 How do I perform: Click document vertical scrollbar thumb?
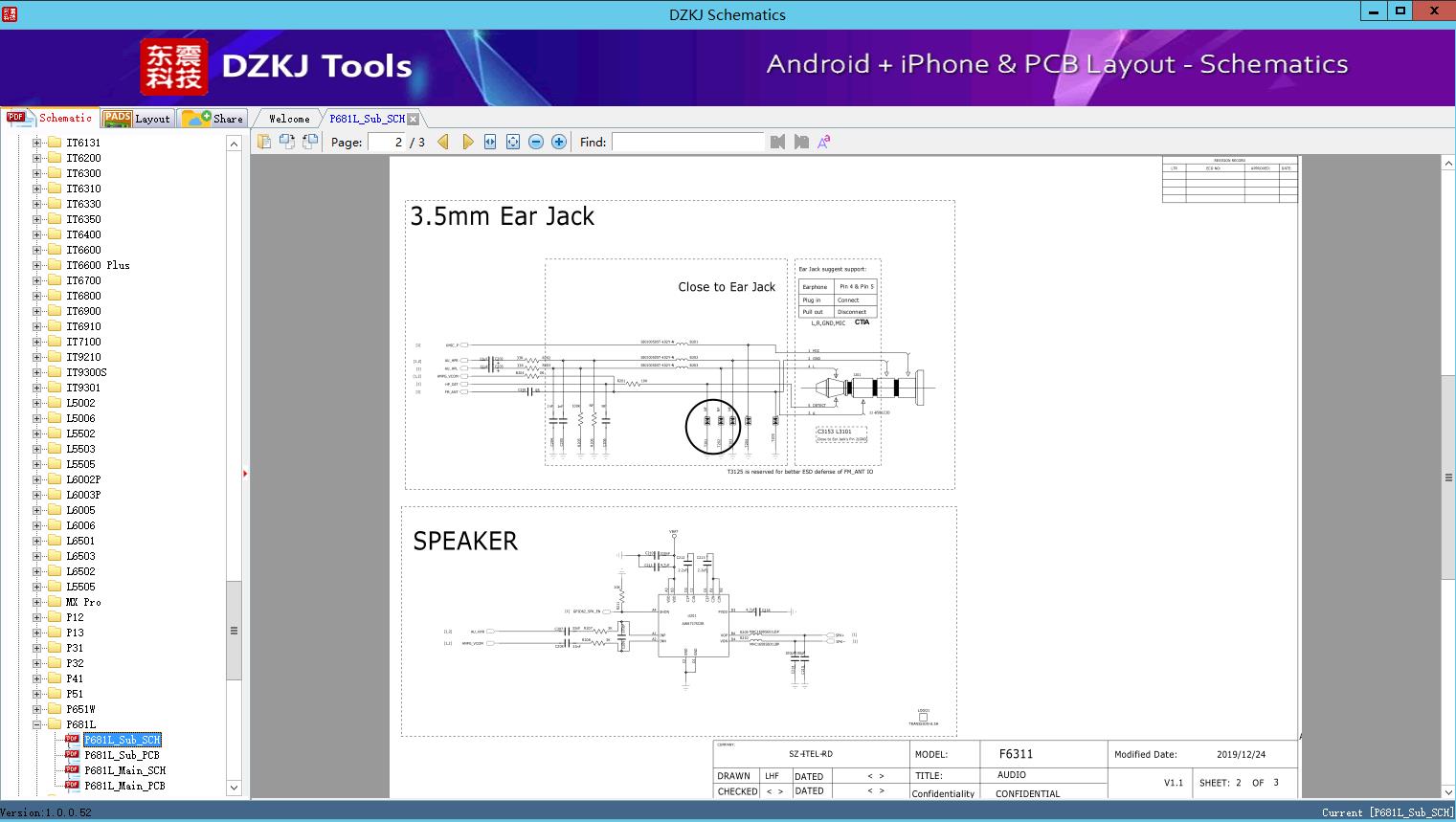click(x=1447, y=477)
